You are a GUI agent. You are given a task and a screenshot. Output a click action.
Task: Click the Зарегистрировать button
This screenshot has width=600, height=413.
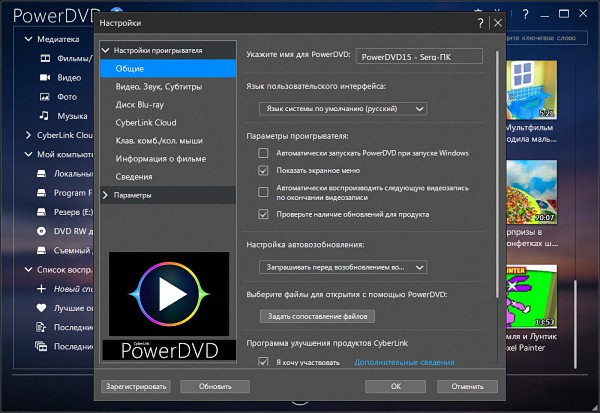[136, 387]
